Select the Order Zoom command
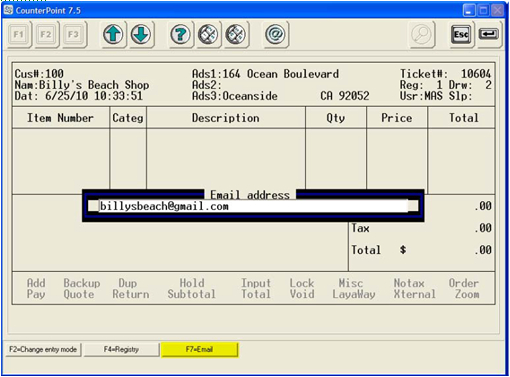This screenshot has height=377, width=510. [x=464, y=289]
